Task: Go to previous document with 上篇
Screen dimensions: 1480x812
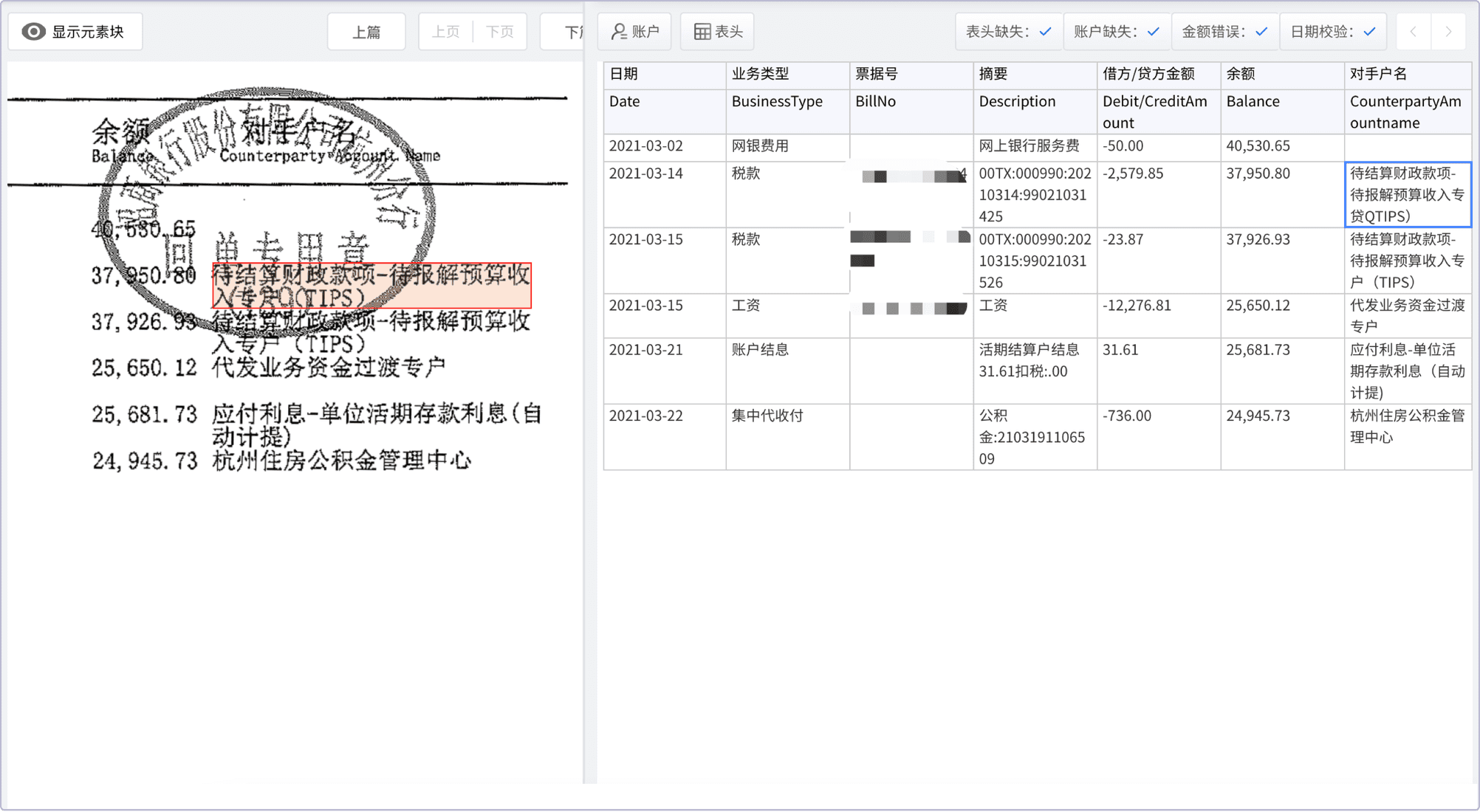Action: click(x=366, y=32)
